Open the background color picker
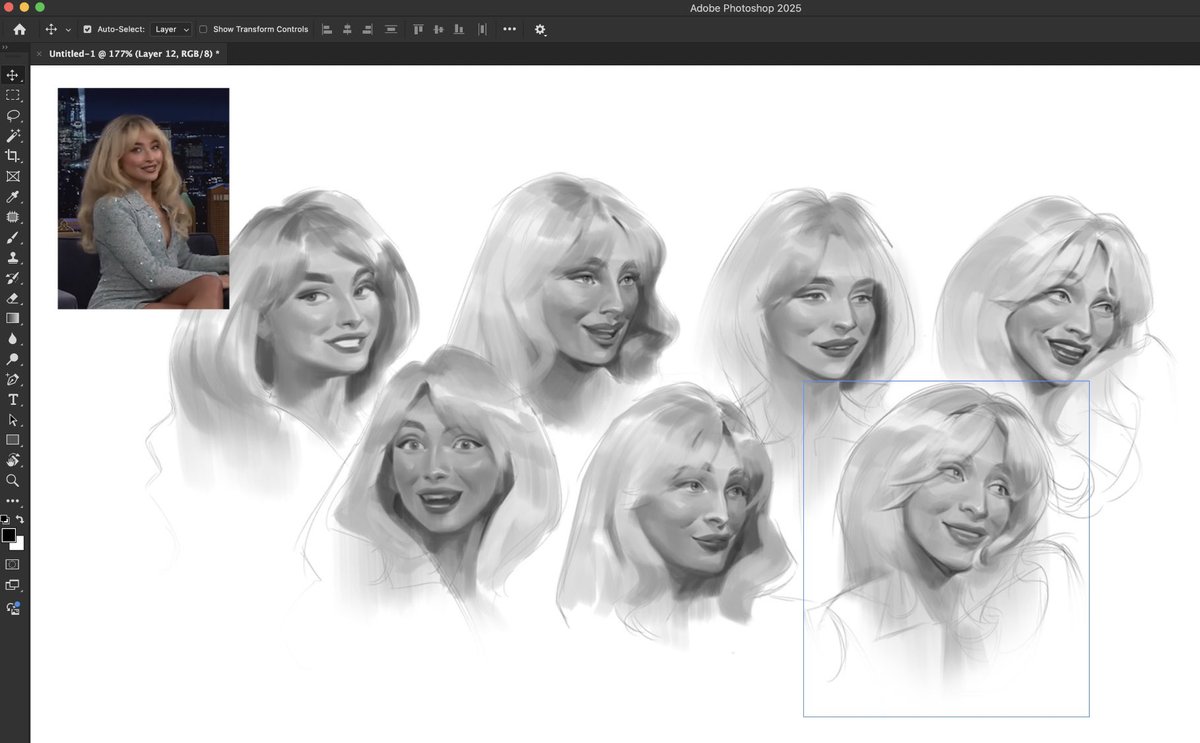1200x743 pixels. [20, 544]
